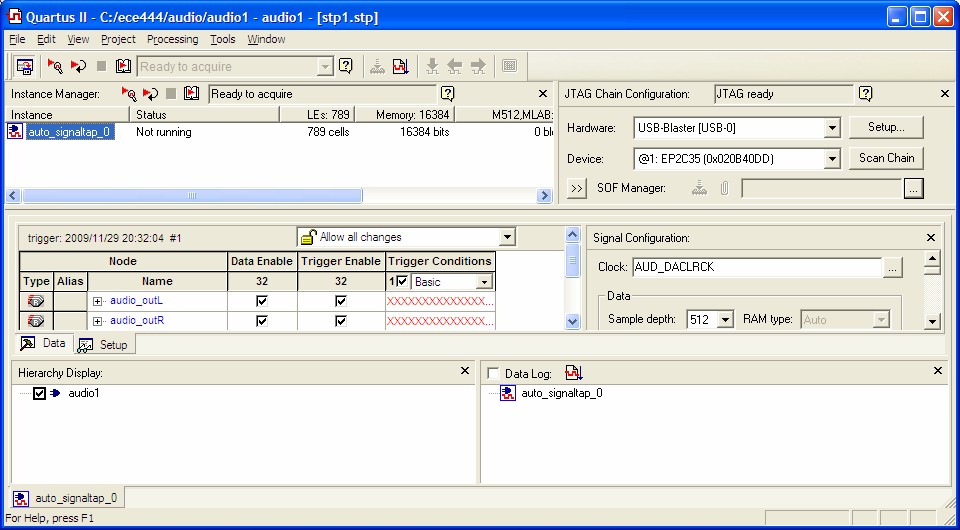The width and height of the screenshot is (960, 530).
Task: Enable the Data Log checkbox
Action: [492, 373]
